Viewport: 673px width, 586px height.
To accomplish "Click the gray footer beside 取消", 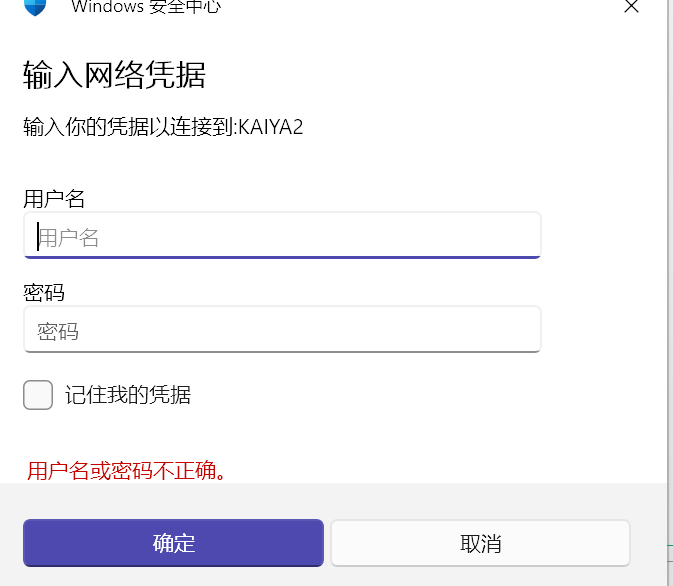I will [648, 544].
